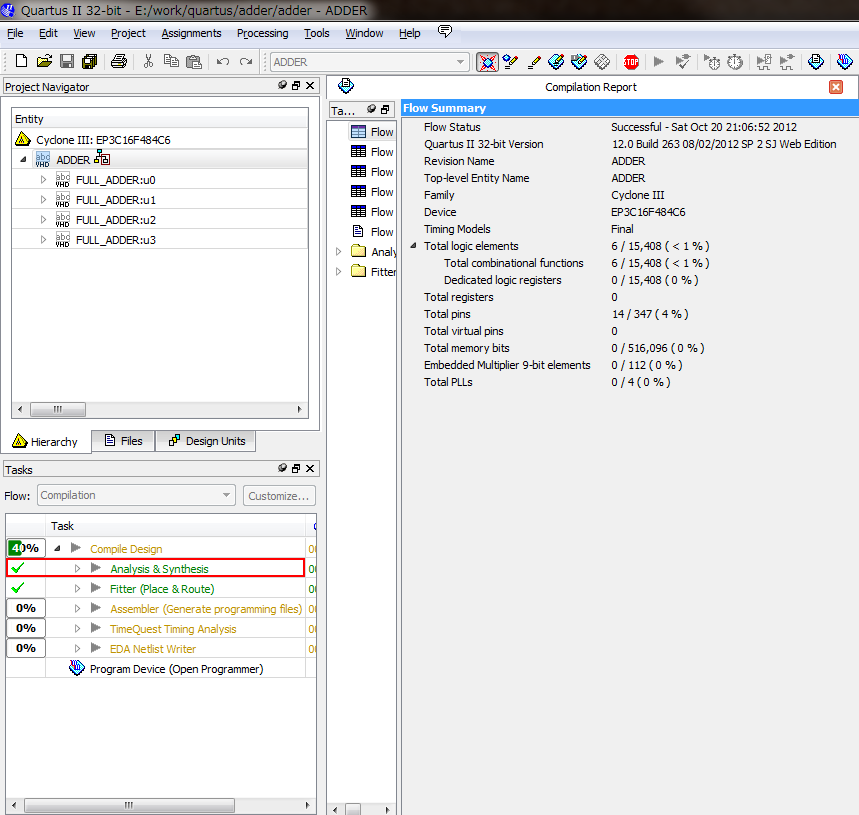
Task: Click the Total memory bits row label
Action: point(467,348)
